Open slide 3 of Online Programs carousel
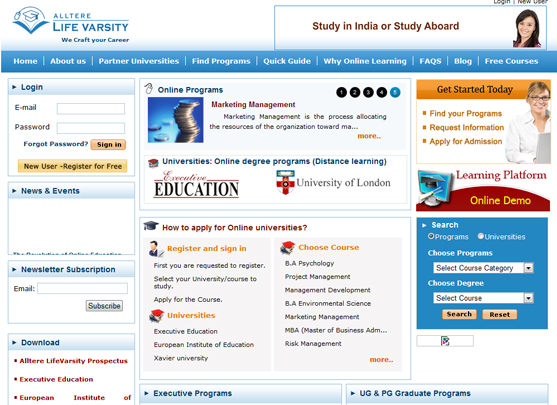The image size is (557, 405). (x=368, y=92)
